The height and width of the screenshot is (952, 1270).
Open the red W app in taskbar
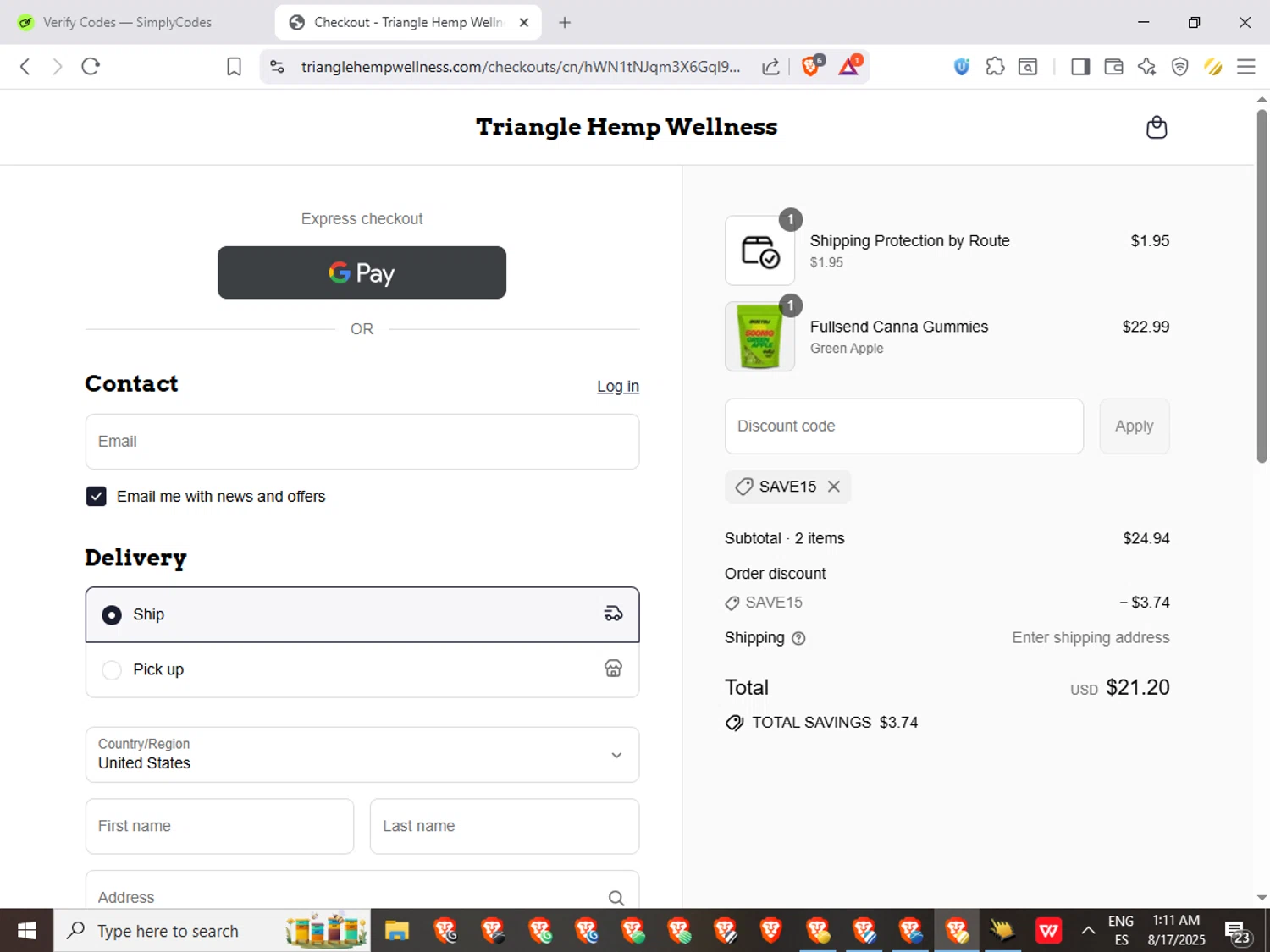coord(1048,931)
